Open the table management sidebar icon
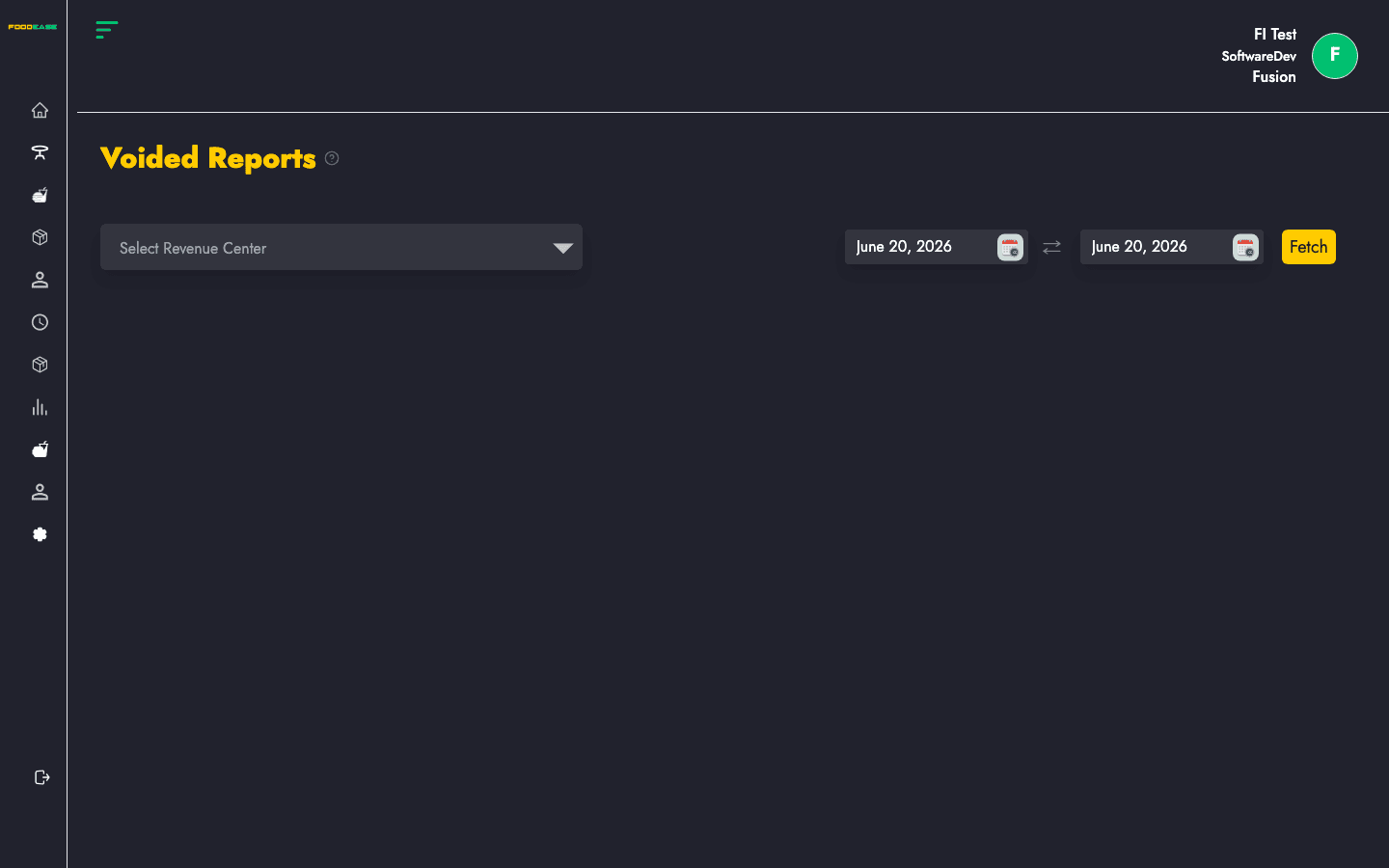This screenshot has height=868, width=1389. (x=40, y=152)
